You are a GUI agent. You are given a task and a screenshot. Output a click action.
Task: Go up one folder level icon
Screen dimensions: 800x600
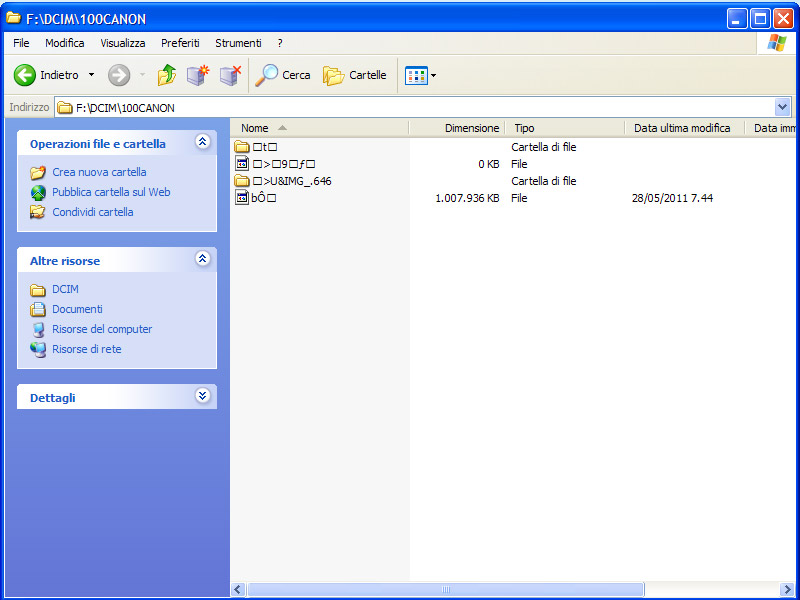coord(167,75)
